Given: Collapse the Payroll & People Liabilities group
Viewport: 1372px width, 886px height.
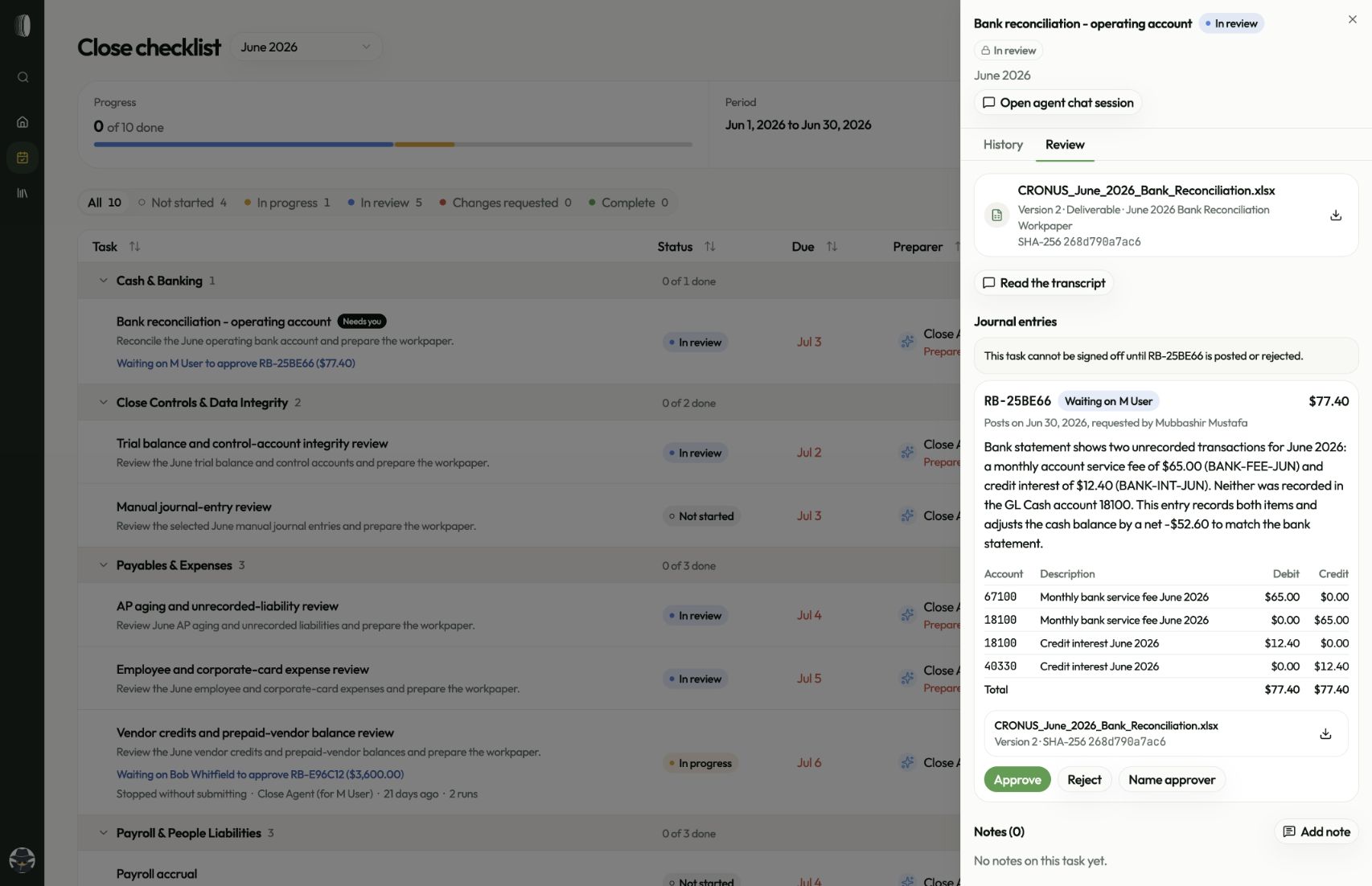Looking at the screenshot, I should [x=103, y=833].
